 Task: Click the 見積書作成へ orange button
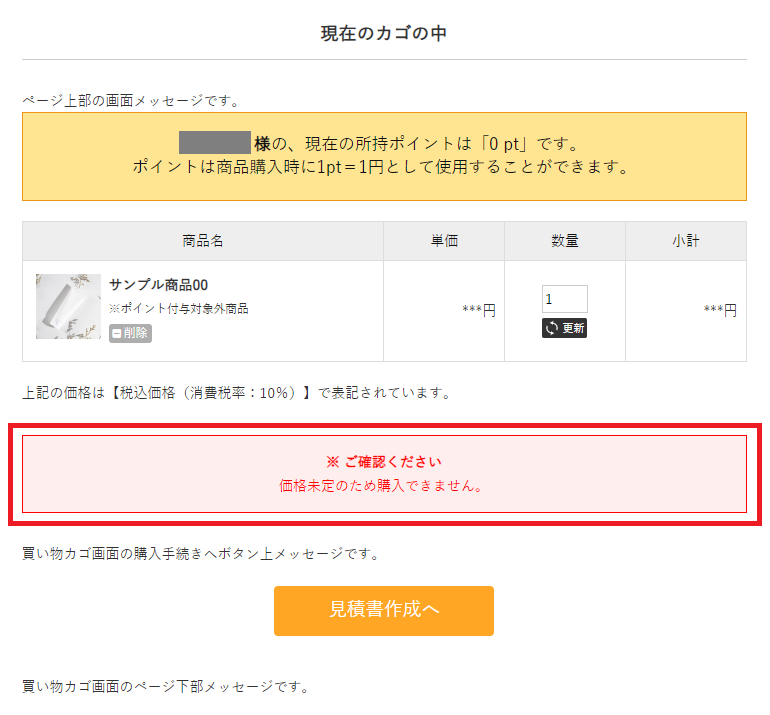(384, 610)
